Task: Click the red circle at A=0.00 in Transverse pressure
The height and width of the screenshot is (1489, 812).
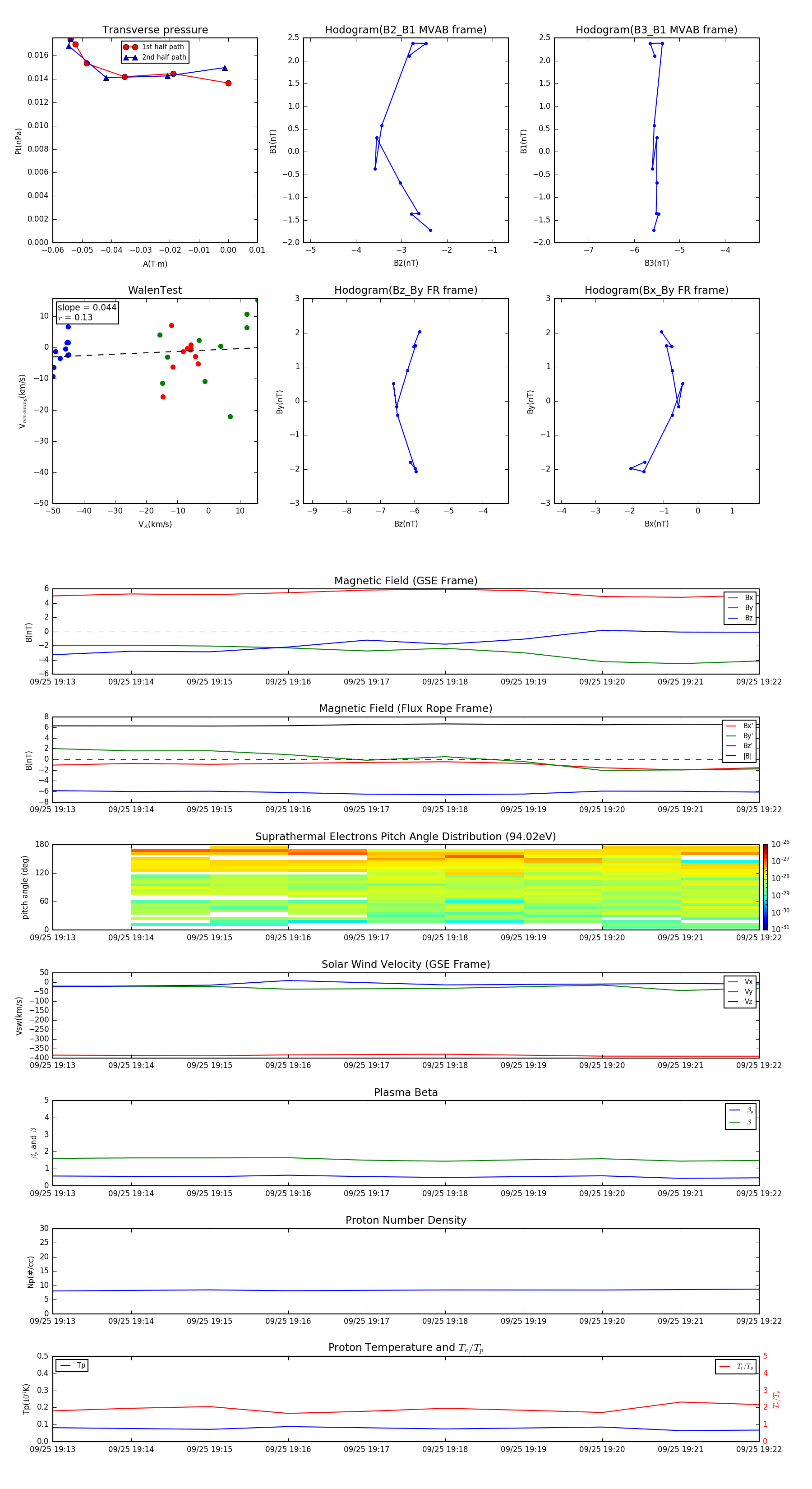Action: click(x=228, y=83)
